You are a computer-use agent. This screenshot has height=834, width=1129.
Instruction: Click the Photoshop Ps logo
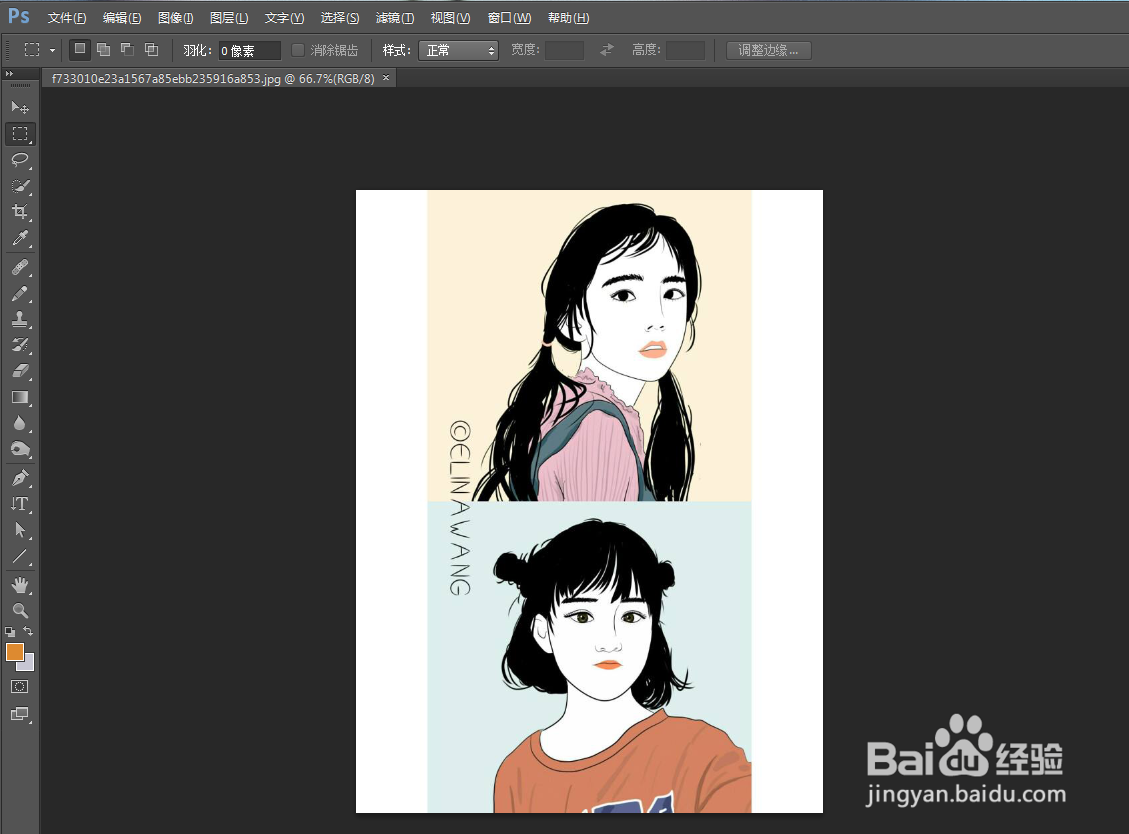point(19,16)
